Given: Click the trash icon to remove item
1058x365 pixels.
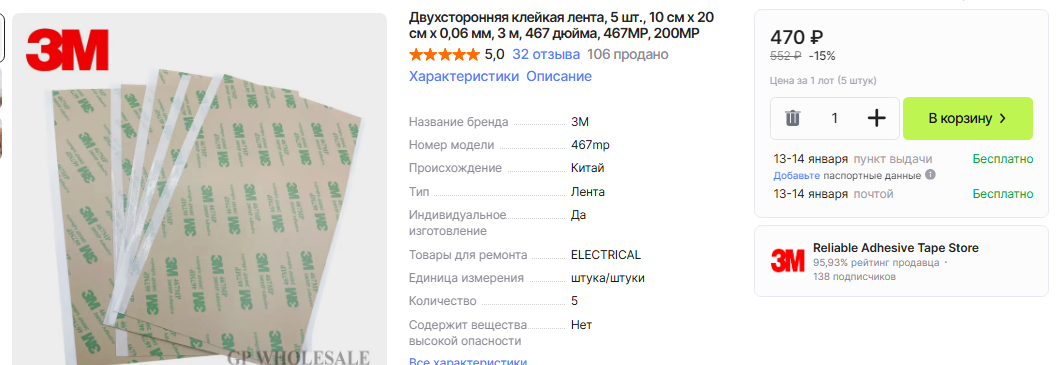Looking at the screenshot, I should [x=793, y=119].
